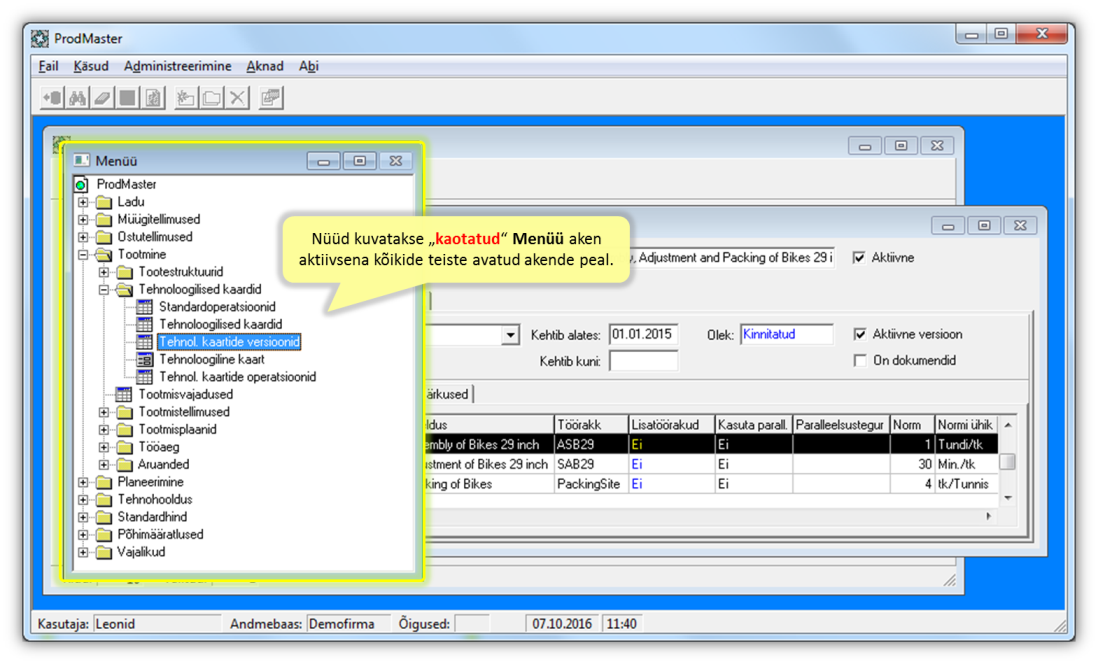This screenshot has height=664, width=1098.
Task: Click the Norm column header
Action: [912, 424]
